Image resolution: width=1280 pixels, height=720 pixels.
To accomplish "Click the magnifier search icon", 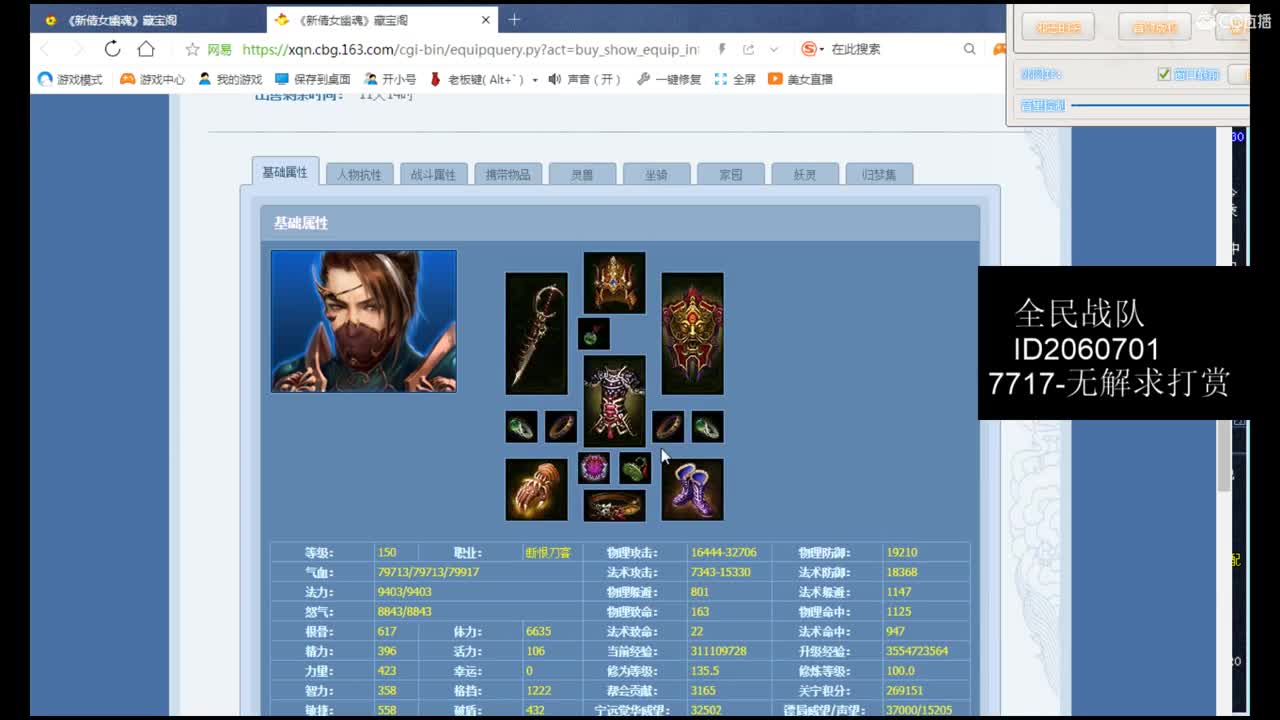I will (969, 49).
